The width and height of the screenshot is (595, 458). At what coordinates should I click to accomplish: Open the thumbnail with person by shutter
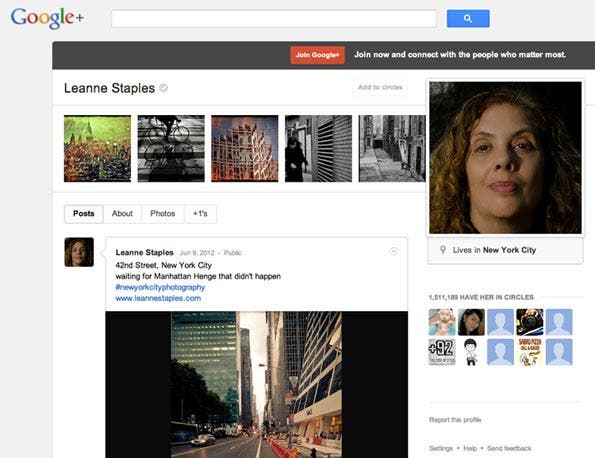318,148
